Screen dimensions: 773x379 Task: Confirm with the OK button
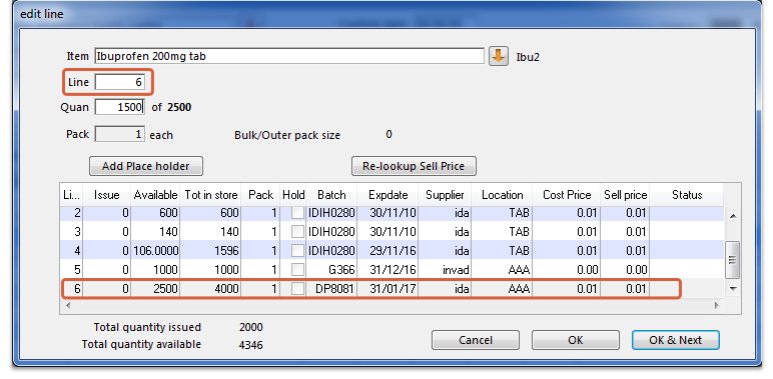point(575,340)
